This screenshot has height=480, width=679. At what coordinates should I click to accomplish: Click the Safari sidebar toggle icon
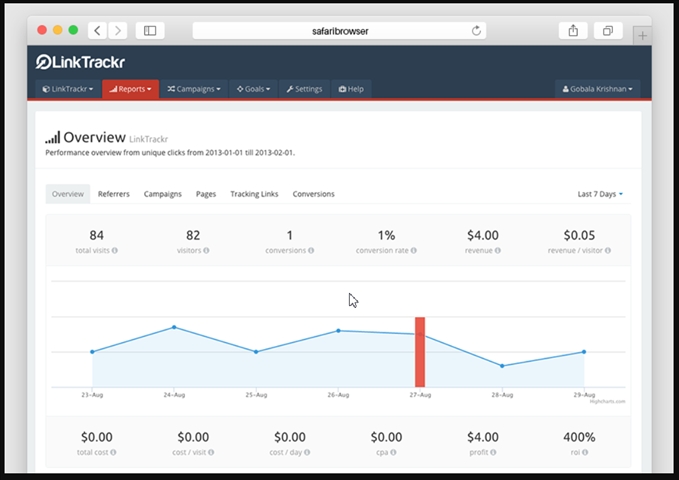pyautogui.click(x=150, y=31)
